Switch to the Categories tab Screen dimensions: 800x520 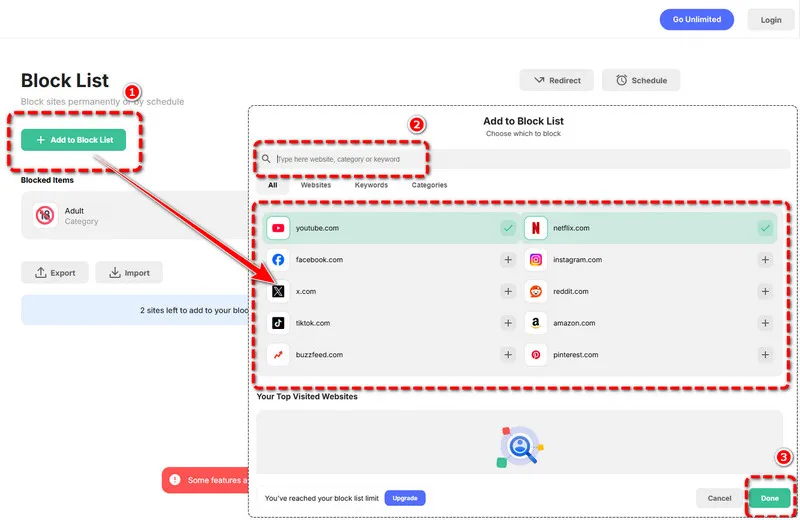point(429,185)
